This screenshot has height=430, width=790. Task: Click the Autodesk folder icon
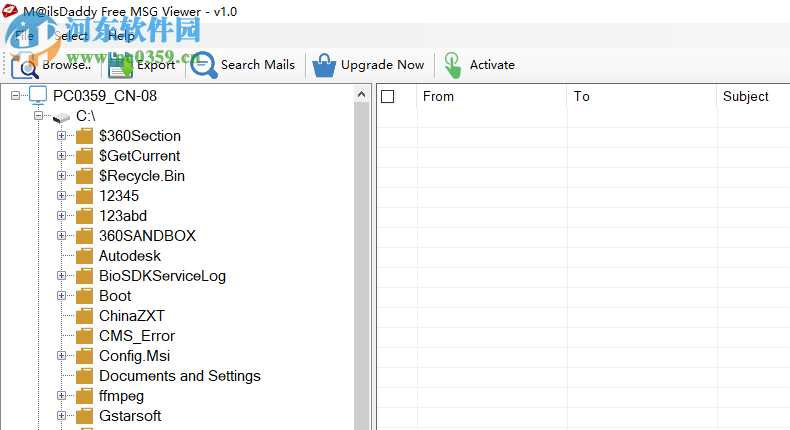84,256
